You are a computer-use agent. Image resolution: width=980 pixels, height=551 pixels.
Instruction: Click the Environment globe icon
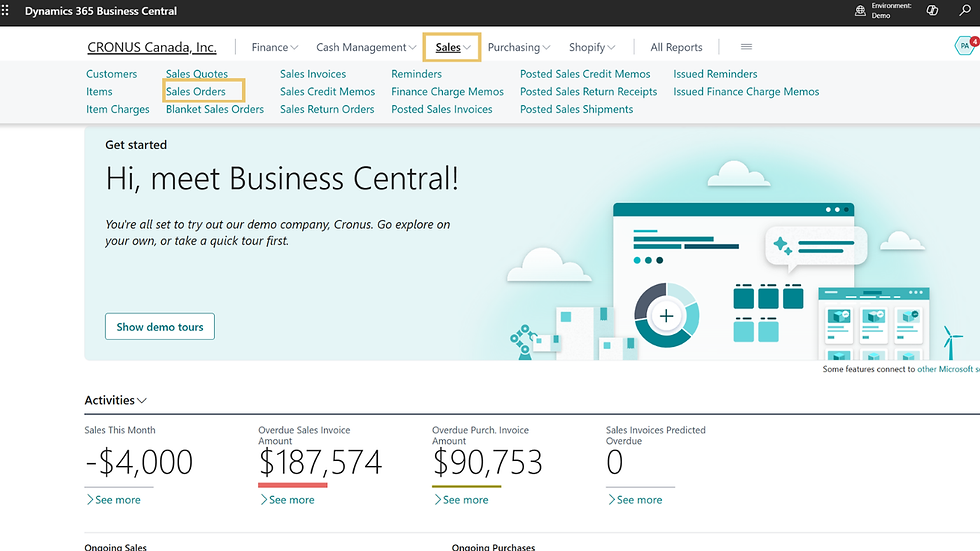pyautogui.click(x=860, y=11)
